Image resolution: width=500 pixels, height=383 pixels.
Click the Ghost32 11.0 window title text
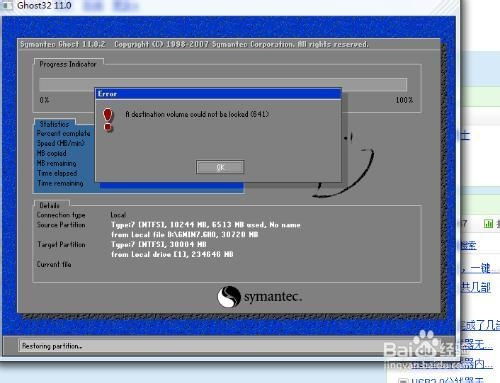[44, 6]
